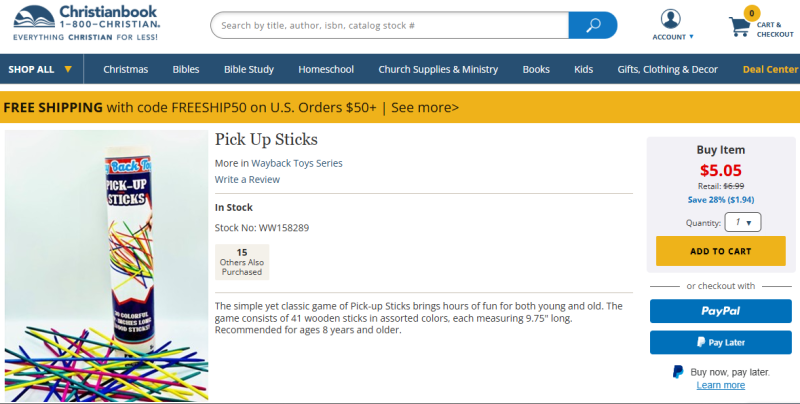The height and width of the screenshot is (404, 800).
Task: Open the Account user icon
Action: 671,19
